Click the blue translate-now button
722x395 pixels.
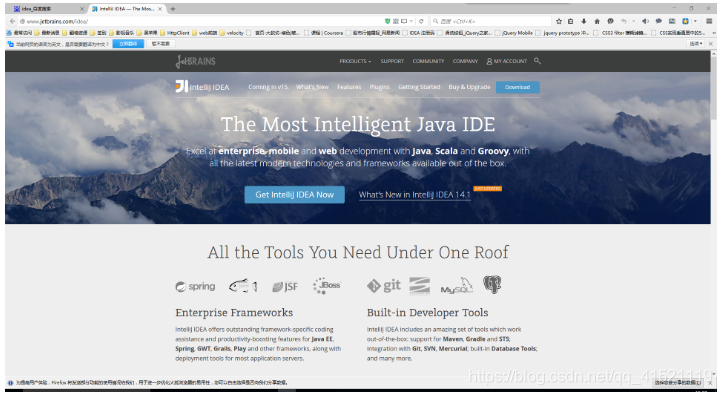click(128, 44)
